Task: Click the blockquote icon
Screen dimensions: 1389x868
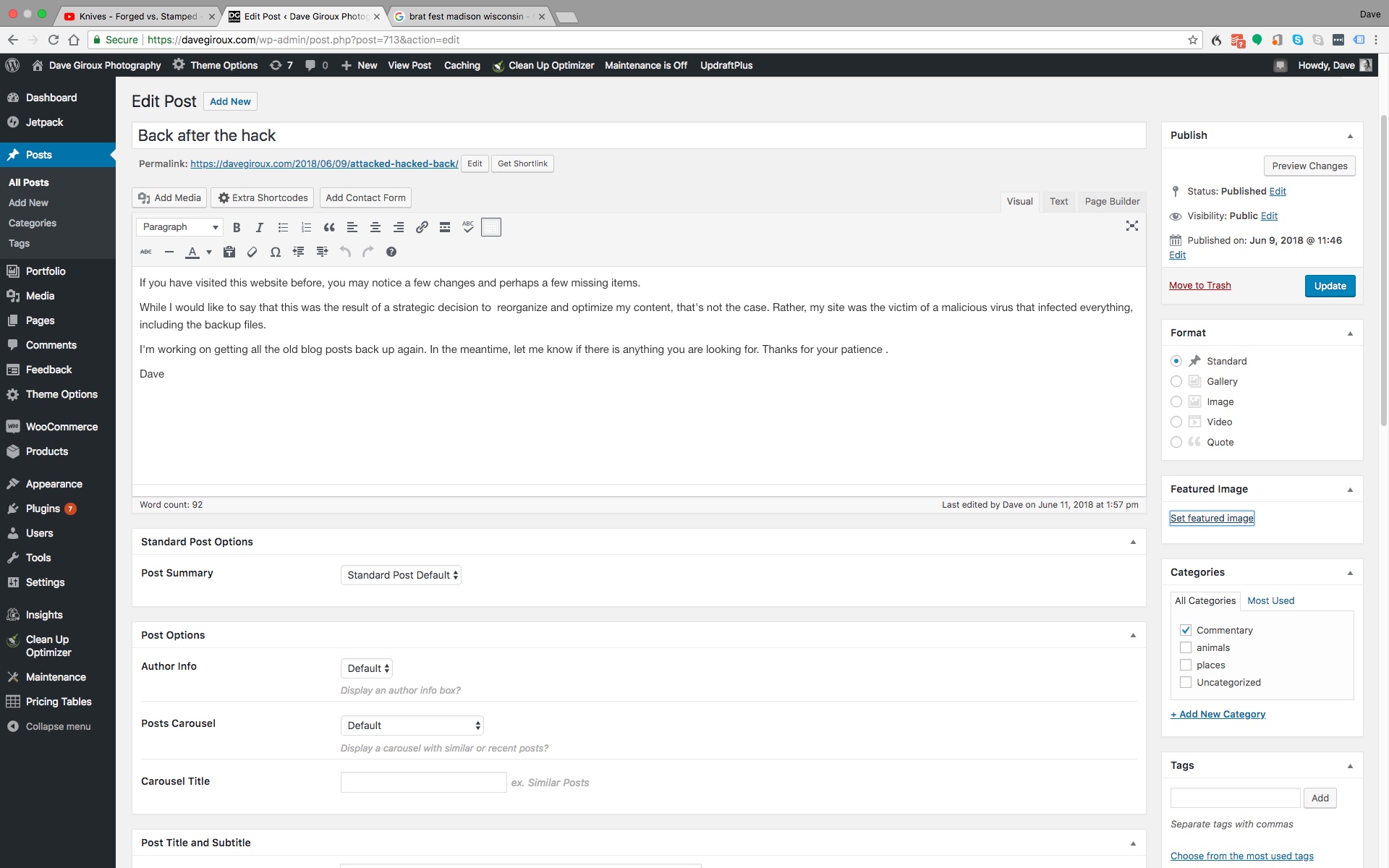Action: click(329, 227)
